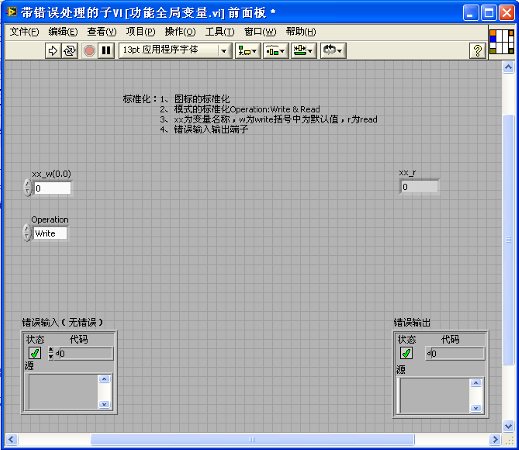The height and width of the screenshot is (450, 519).
Task: Open the 操作(O) menu
Action: 180,32
